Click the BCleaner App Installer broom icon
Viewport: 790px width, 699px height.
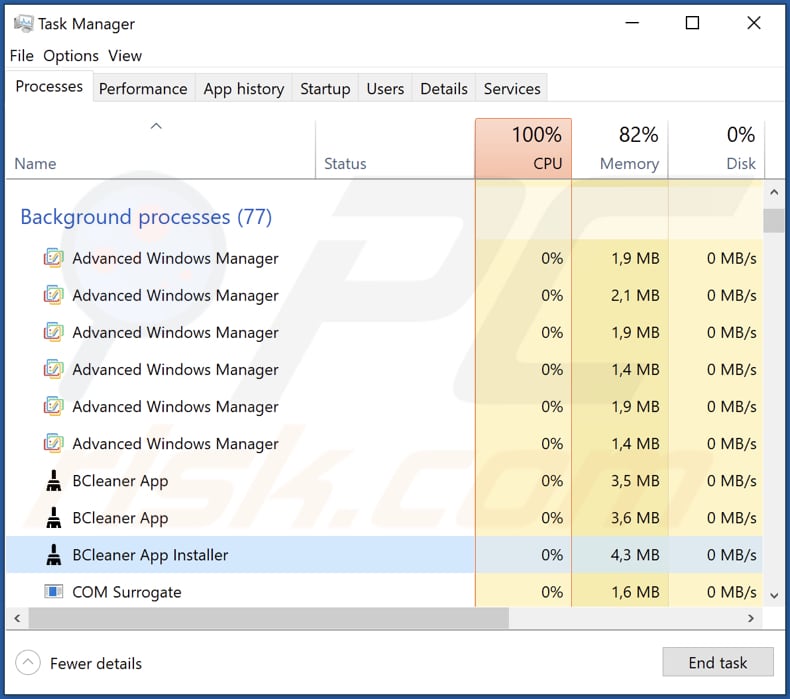point(53,555)
